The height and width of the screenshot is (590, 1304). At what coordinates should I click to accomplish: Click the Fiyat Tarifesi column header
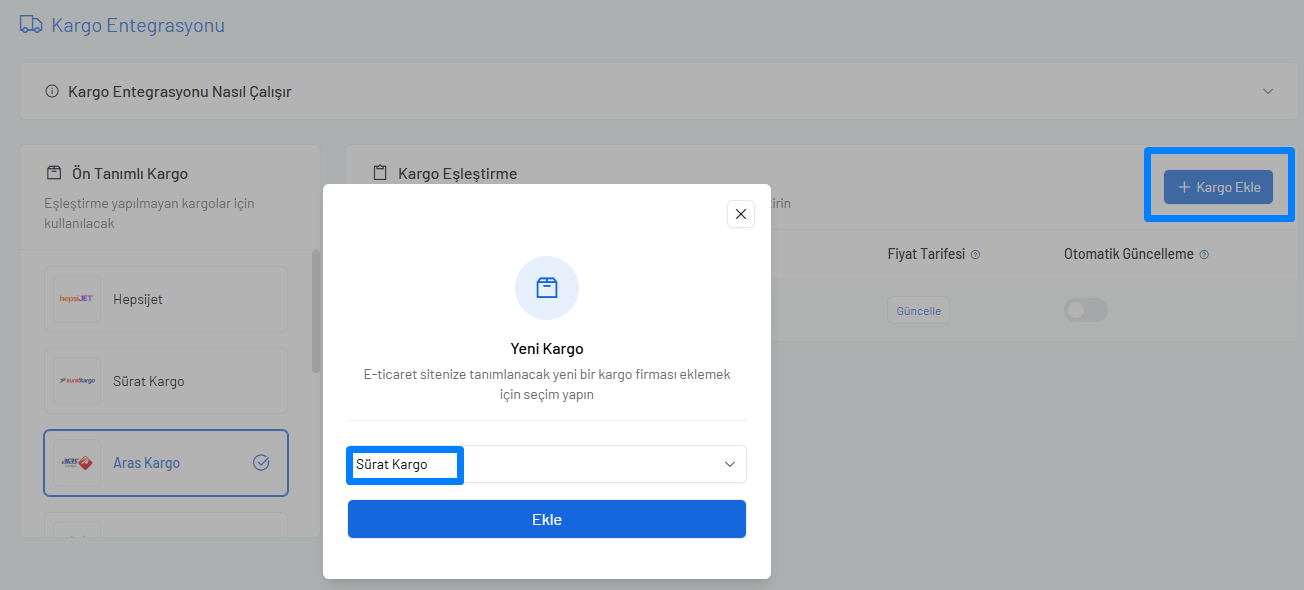(x=926, y=255)
